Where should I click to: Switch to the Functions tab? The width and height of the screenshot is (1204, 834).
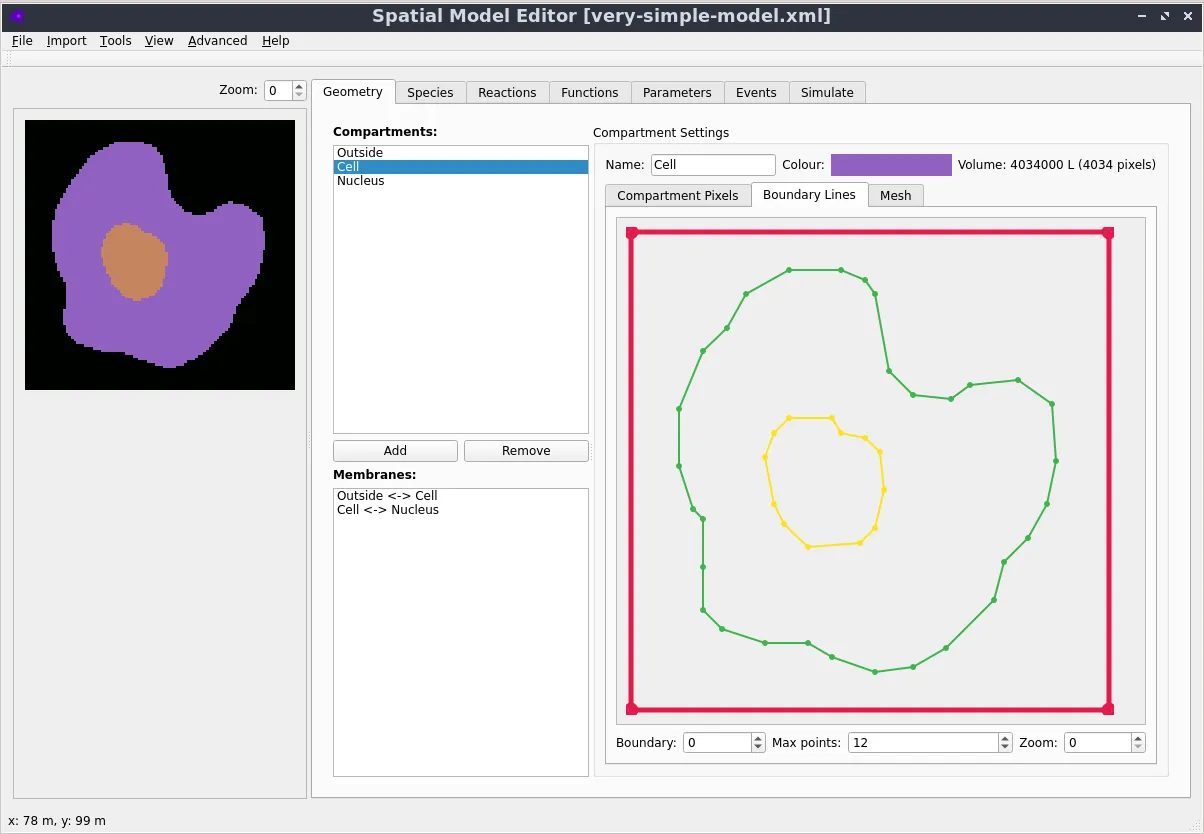pos(590,92)
